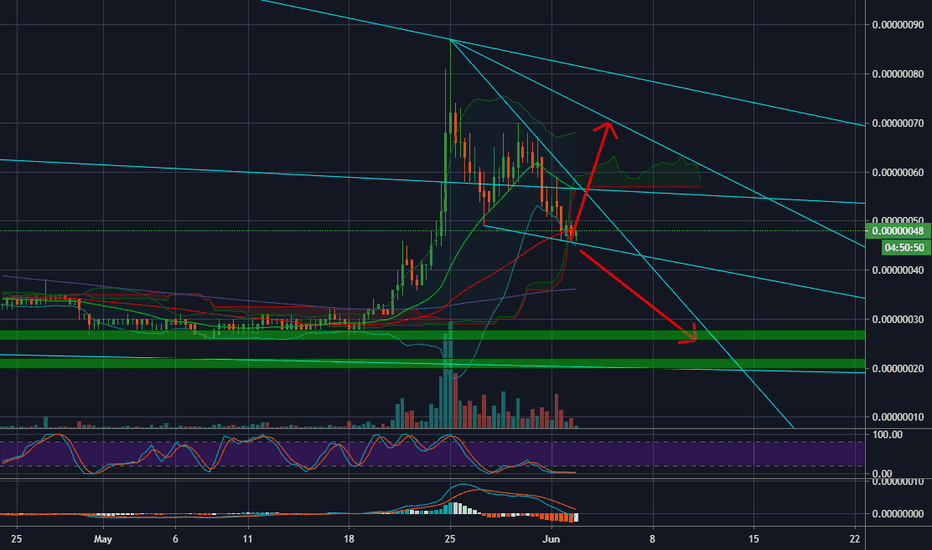Select the upper green support zone band
The width and height of the screenshot is (932, 550).
[432, 335]
